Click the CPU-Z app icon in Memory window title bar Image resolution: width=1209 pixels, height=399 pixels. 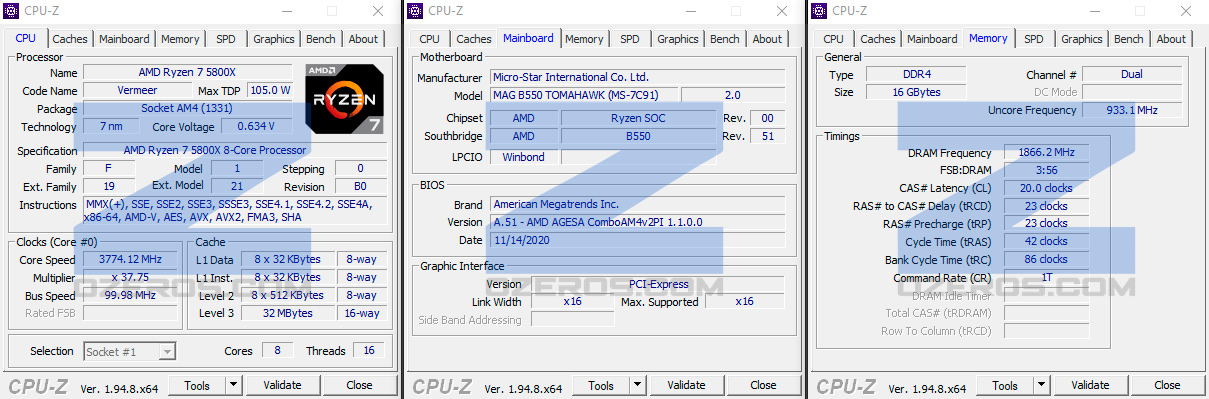click(x=818, y=11)
